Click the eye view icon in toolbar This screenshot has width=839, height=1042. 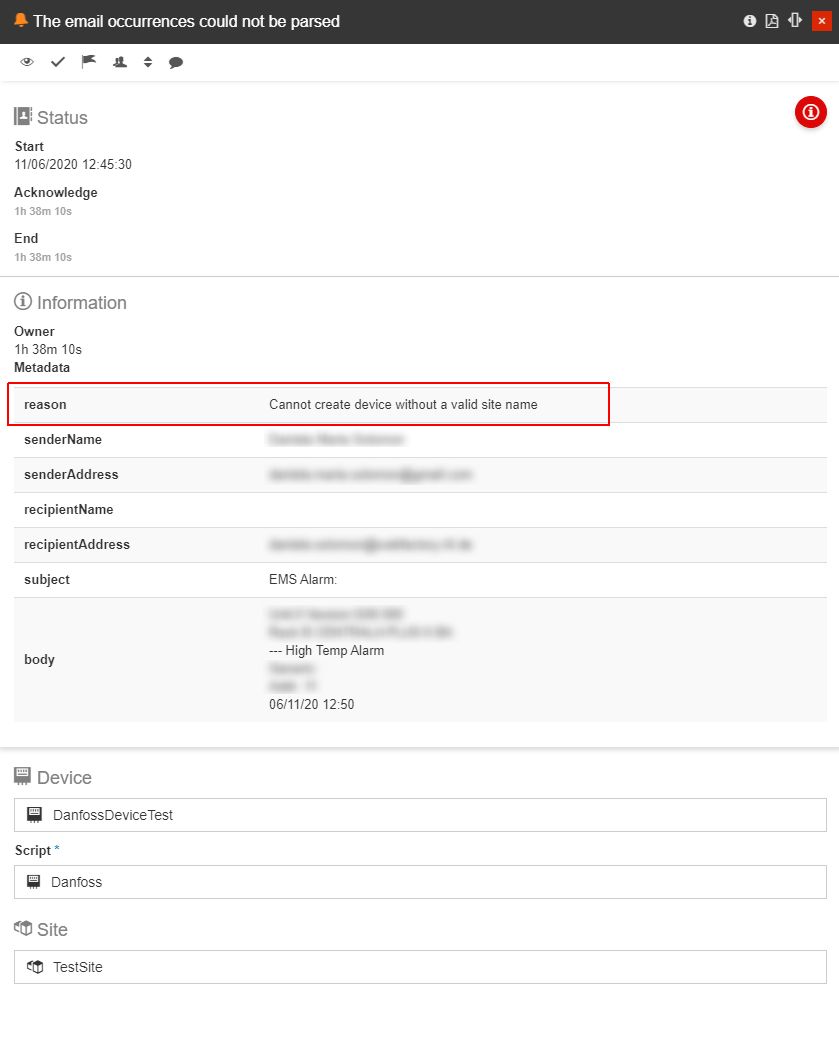click(x=27, y=62)
